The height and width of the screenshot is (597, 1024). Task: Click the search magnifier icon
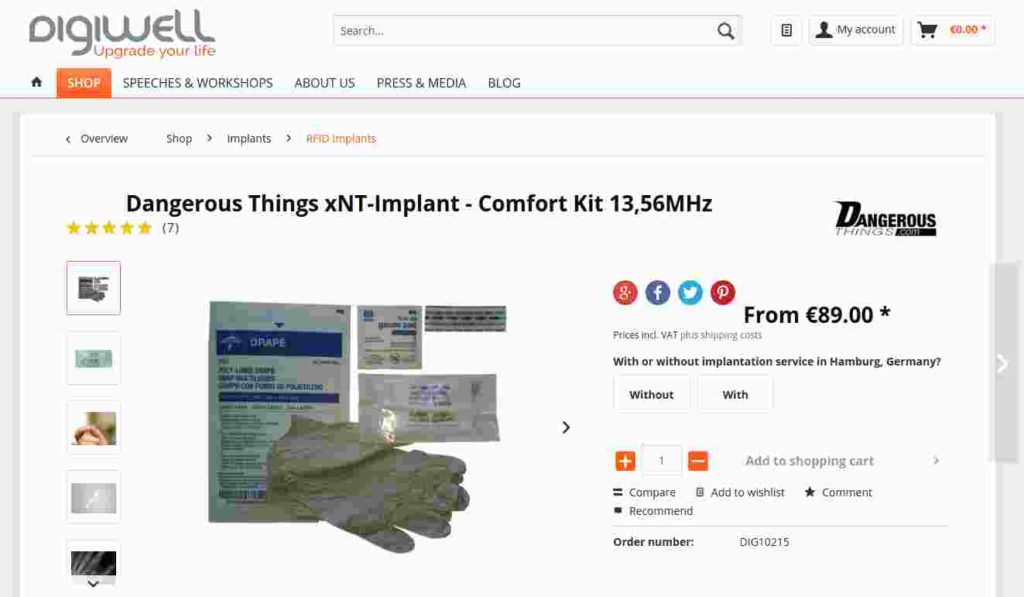[x=726, y=31]
